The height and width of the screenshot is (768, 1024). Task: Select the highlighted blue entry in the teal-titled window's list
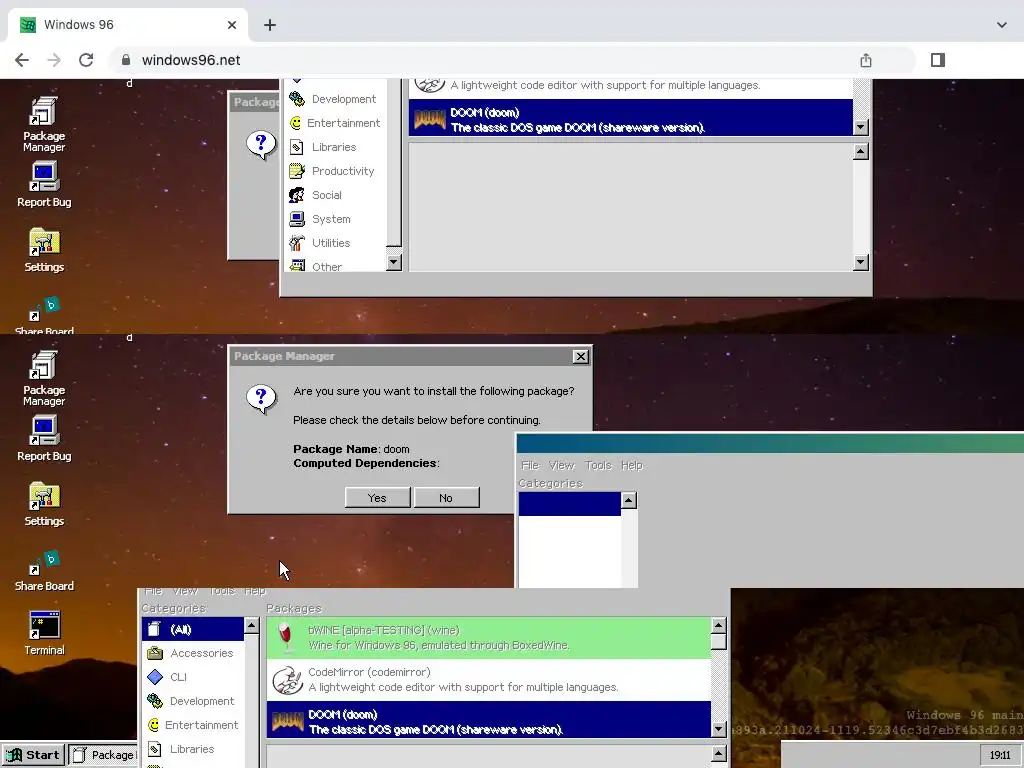[x=569, y=504]
